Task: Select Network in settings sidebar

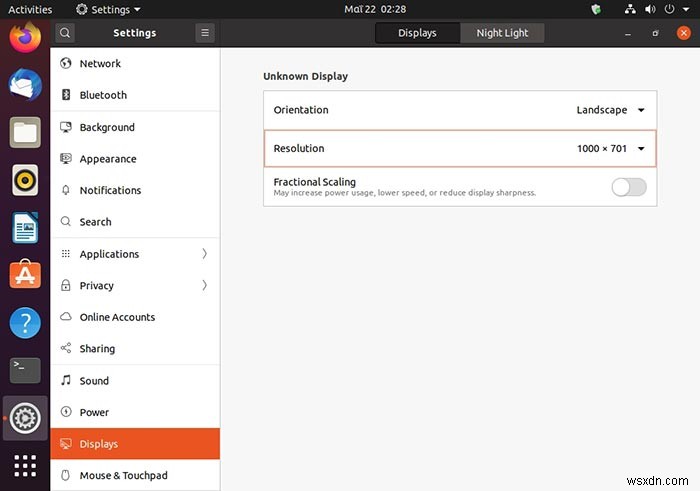Action: [x=135, y=63]
